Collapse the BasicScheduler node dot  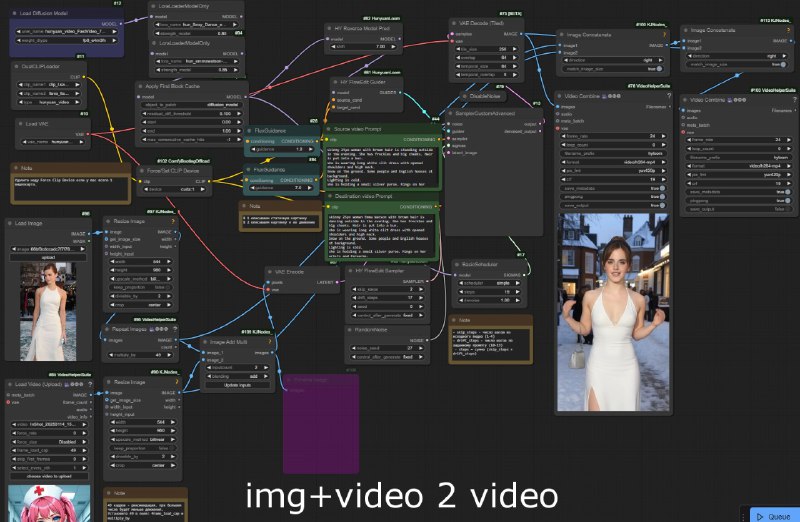457,264
